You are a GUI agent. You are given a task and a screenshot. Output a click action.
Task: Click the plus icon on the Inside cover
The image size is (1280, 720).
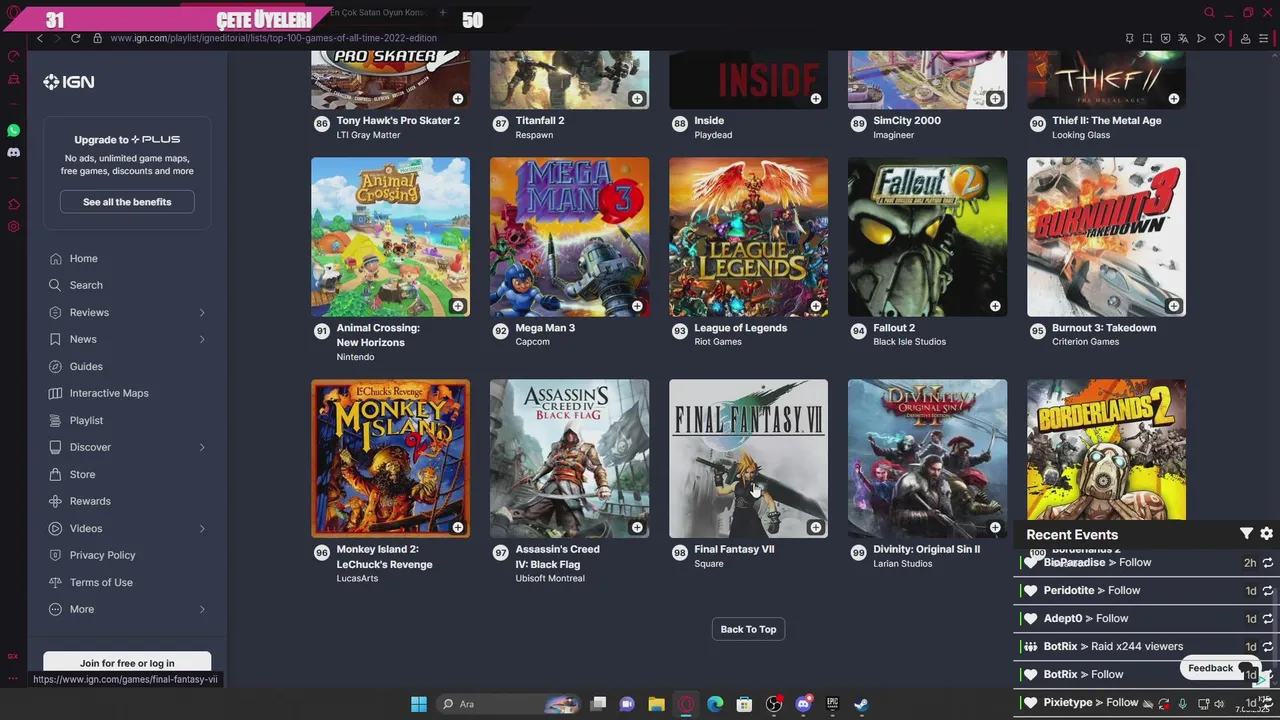816,99
